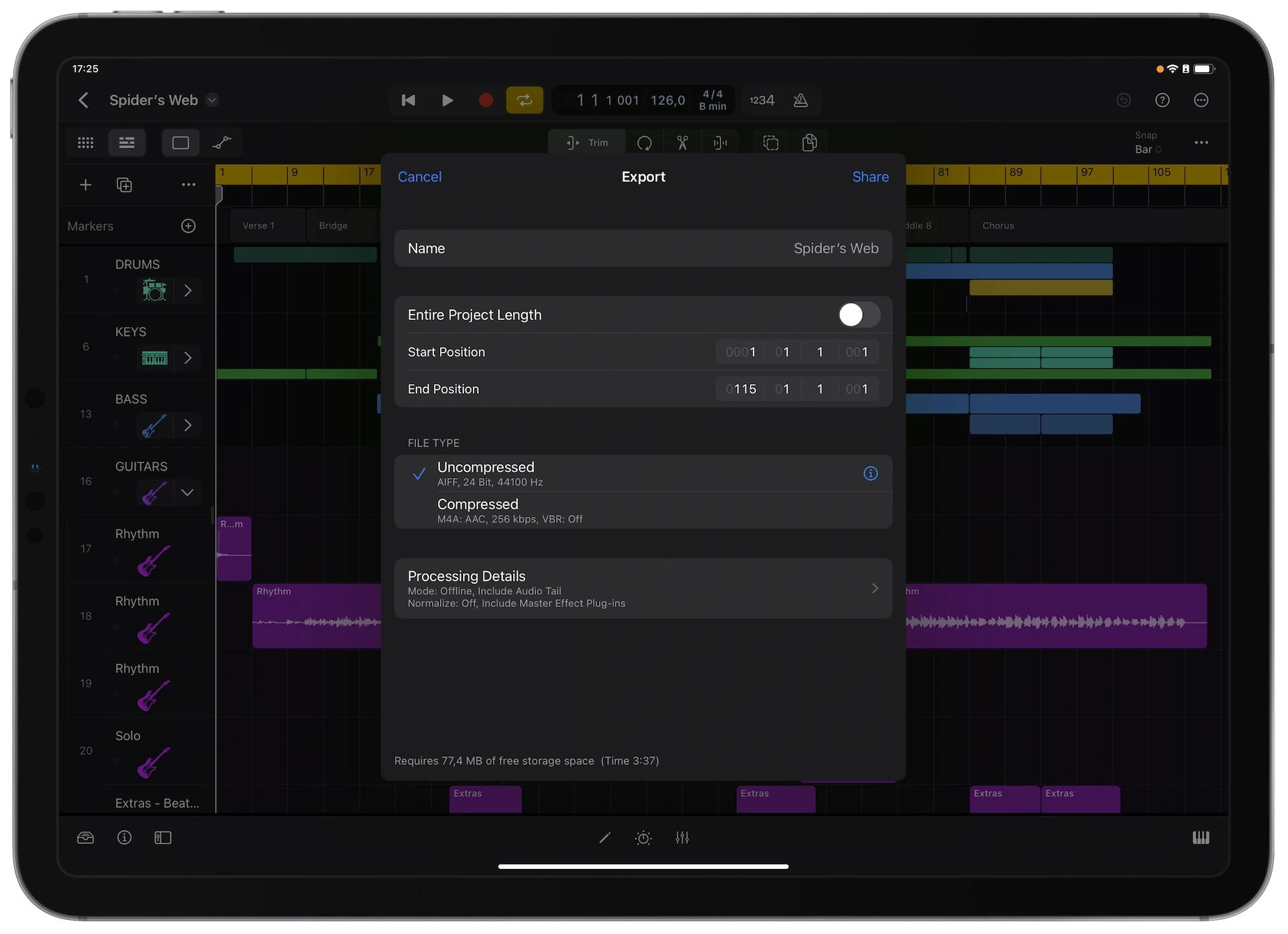The width and height of the screenshot is (1288, 934).
Task: Select the BASS guitar icon
Action: click(x=154, y=426)
